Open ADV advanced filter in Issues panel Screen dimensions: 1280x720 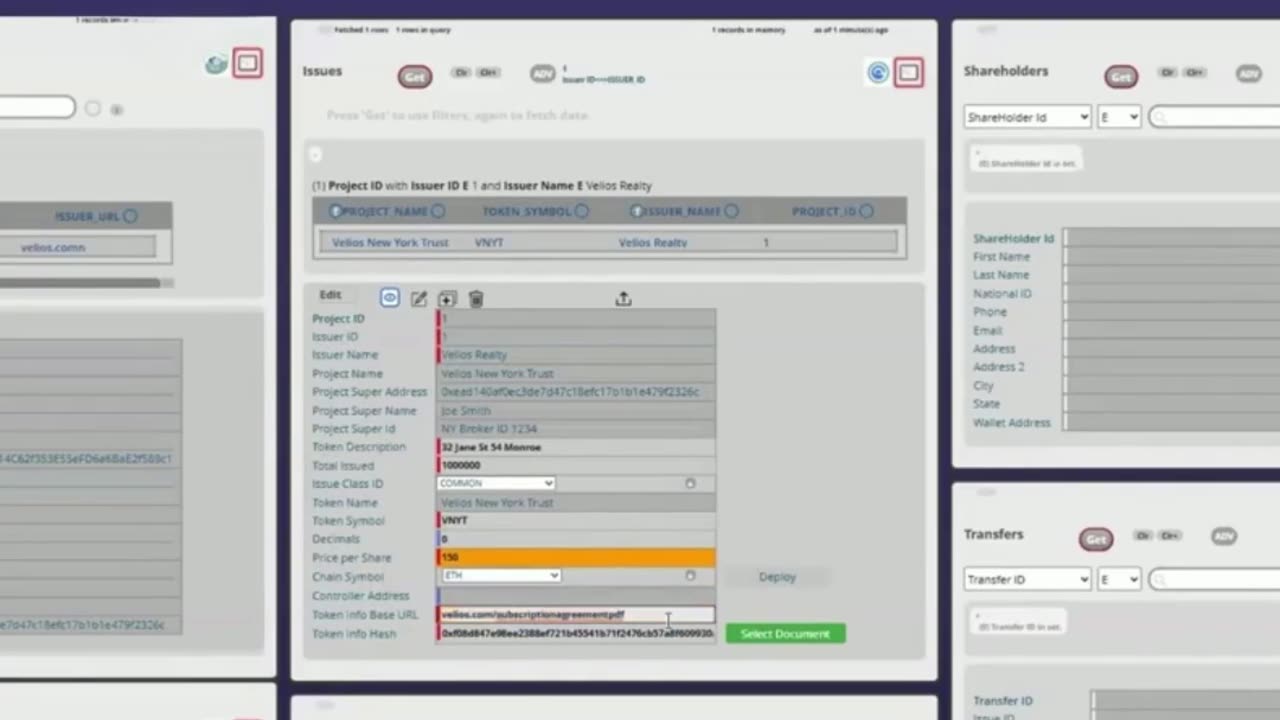click(543, 74)
